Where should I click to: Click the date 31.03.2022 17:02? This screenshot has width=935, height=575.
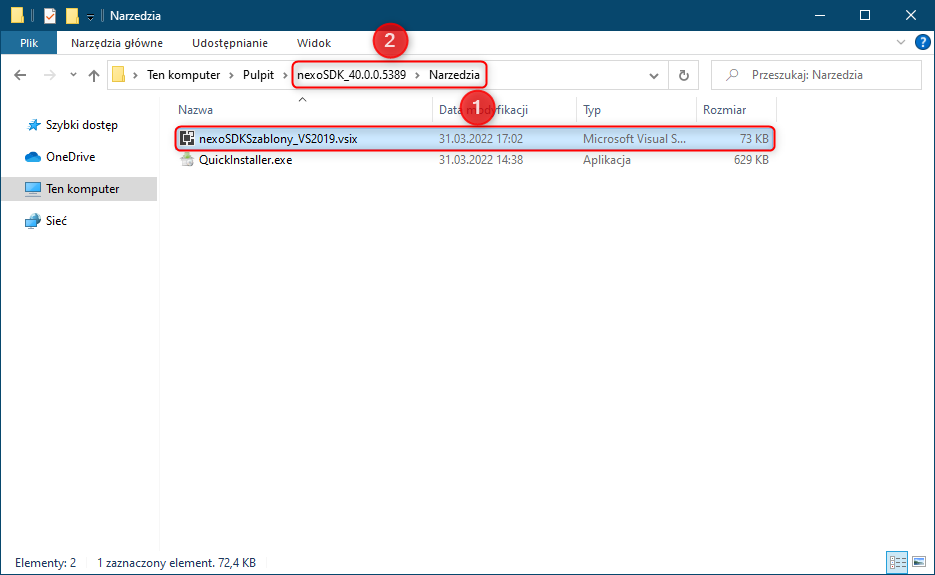(481, 139)
